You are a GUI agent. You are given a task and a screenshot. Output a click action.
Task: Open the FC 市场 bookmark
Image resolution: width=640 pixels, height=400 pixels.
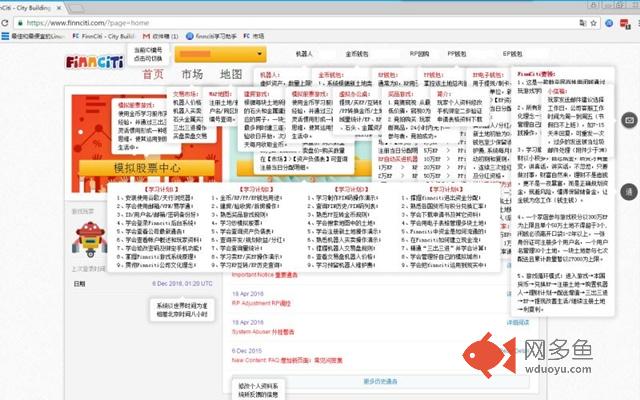coord(254,36)
